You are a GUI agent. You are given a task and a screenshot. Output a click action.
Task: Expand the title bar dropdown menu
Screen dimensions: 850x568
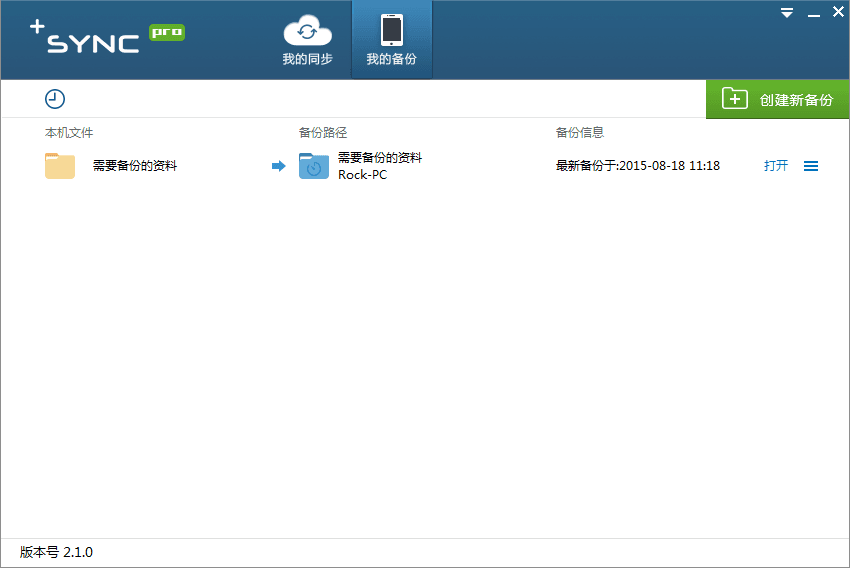click(787, 13)
